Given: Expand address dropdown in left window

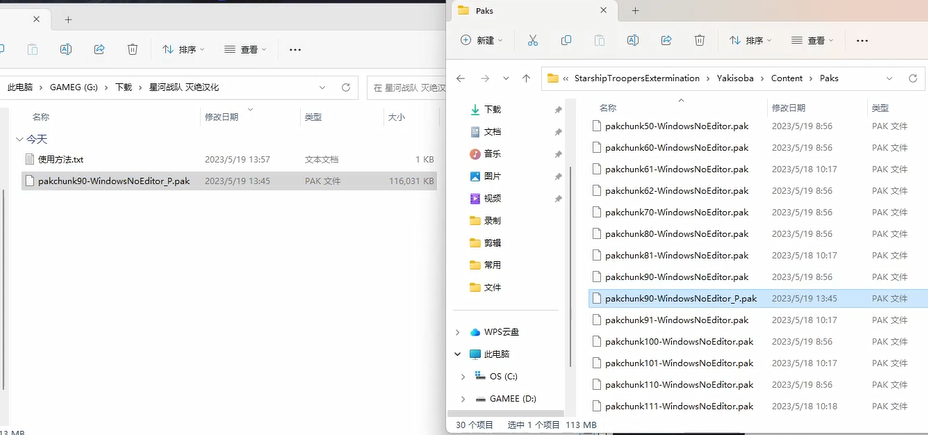Looking at the screenshot, I should (x=322, y=88).
